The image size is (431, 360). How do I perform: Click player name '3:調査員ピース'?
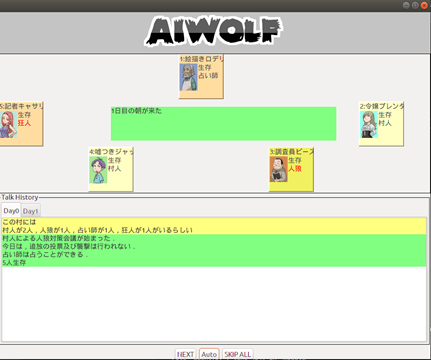[x=292, y=152]
